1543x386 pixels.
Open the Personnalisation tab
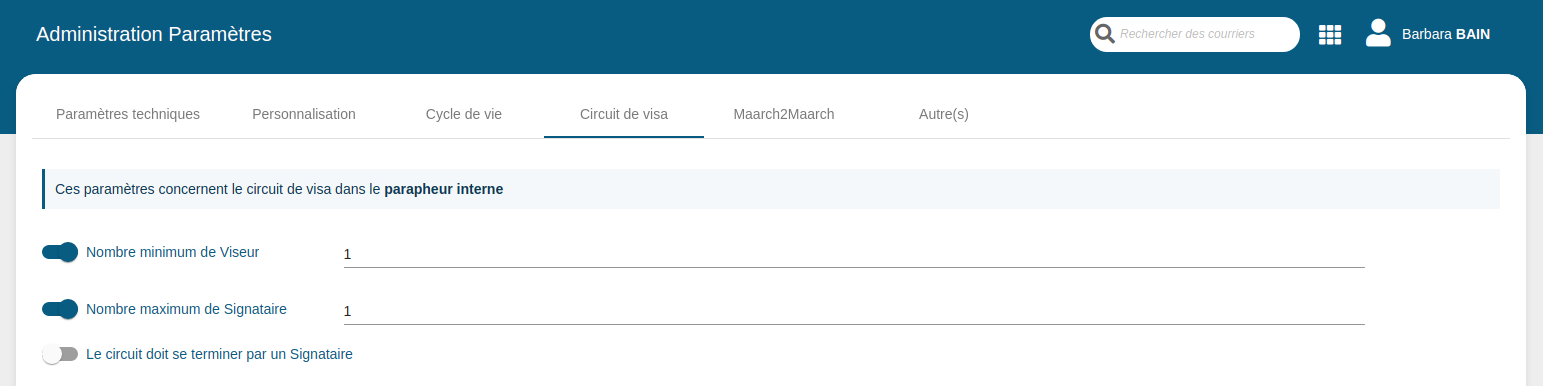pos(304,114)
